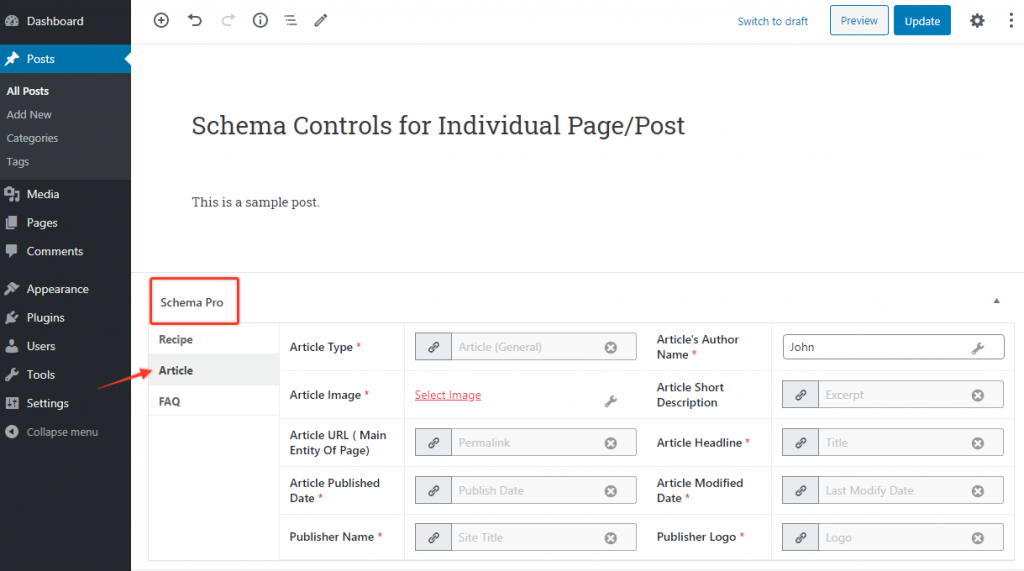Clear the Logo field
The image size is (1024, 571).
click(x=978, y=538)
